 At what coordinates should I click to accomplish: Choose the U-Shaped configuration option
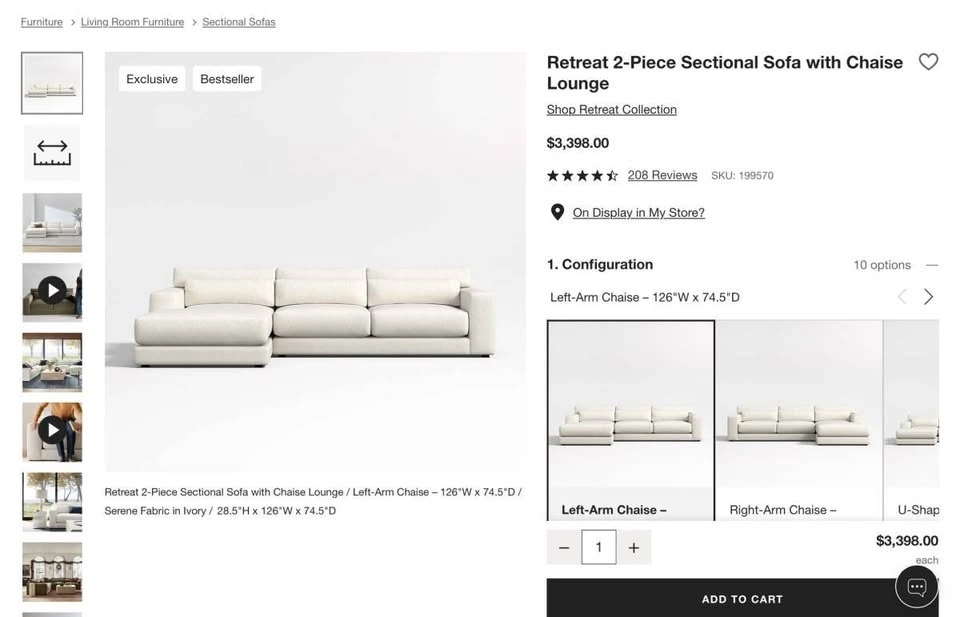tap(915, 420)
